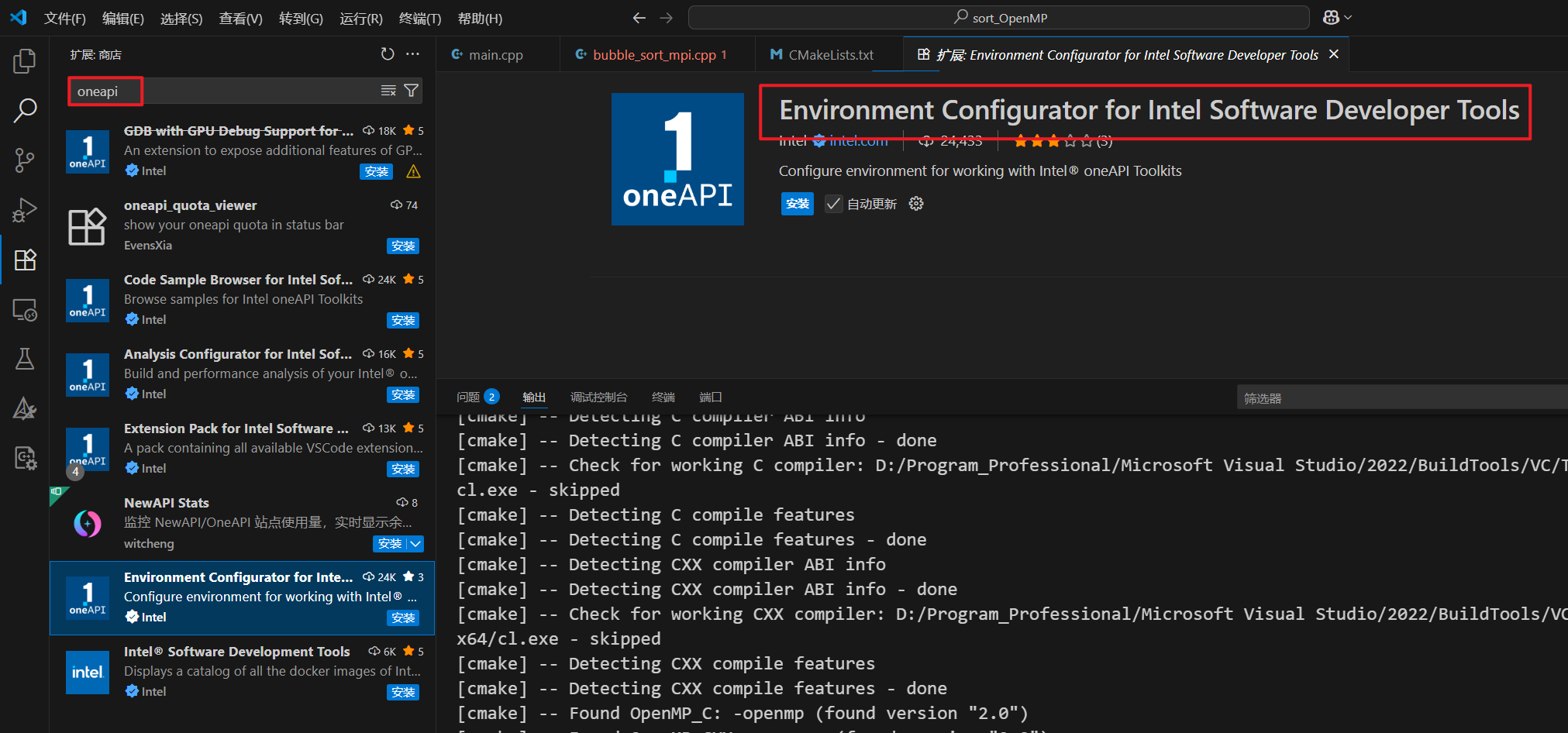This screenshot has width=1568, height=733.
Task: Open the 运行 menu
Action: click(360, 18)
